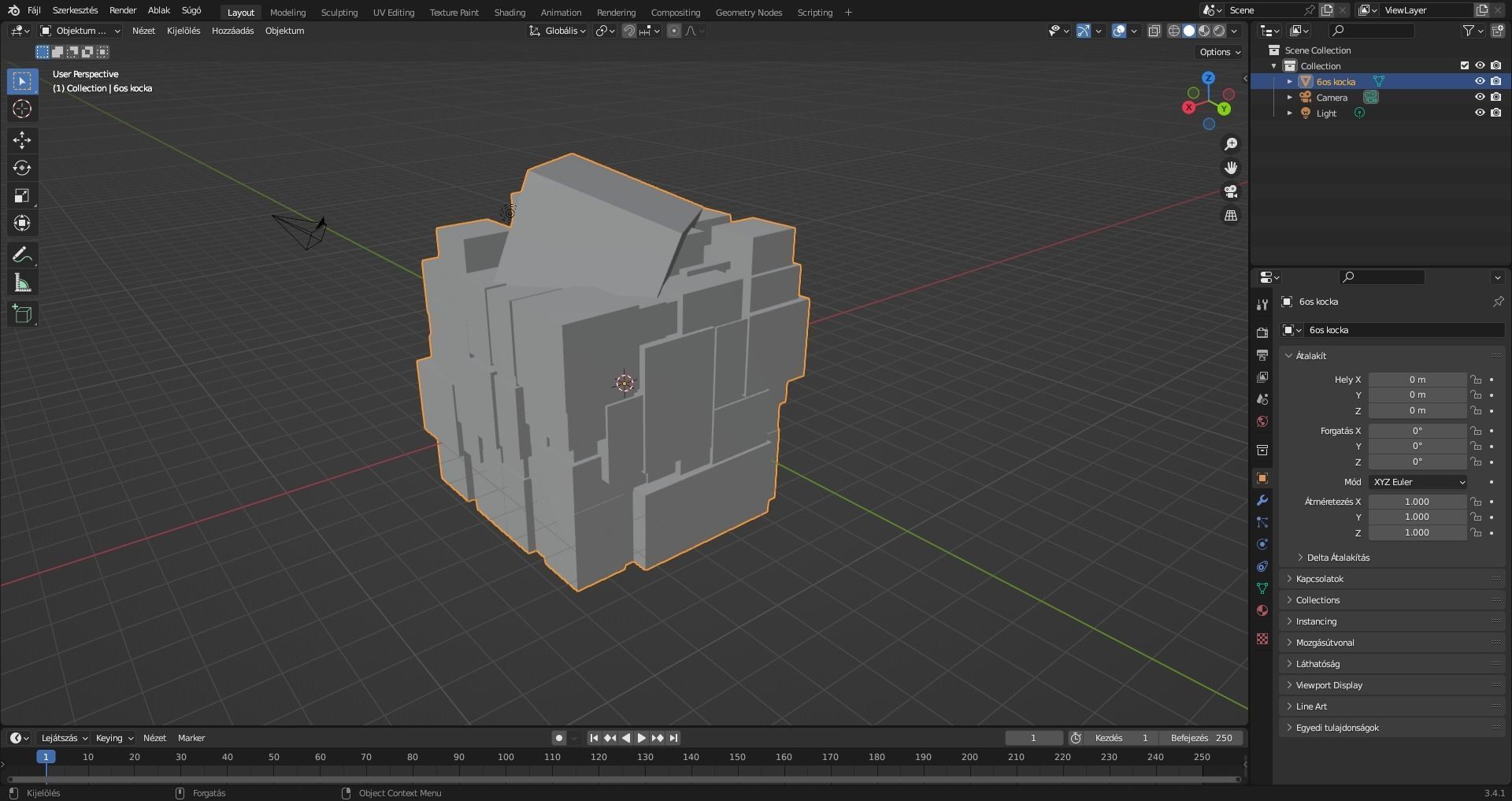
Task: Hide the 6os kocka object in viewport
Action: point(1480,81)
